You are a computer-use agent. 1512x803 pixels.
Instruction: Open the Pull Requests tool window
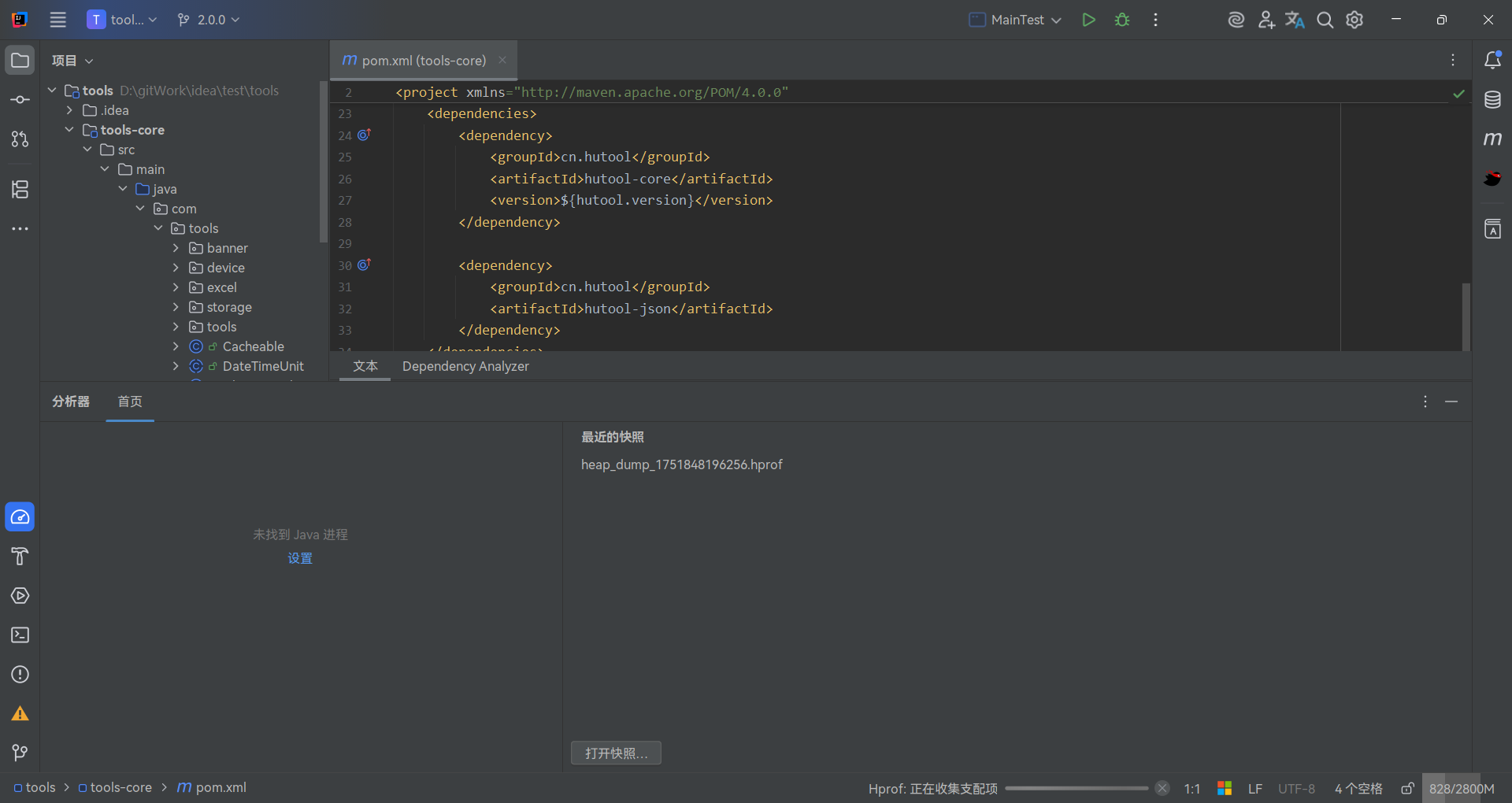coord(20,139)
